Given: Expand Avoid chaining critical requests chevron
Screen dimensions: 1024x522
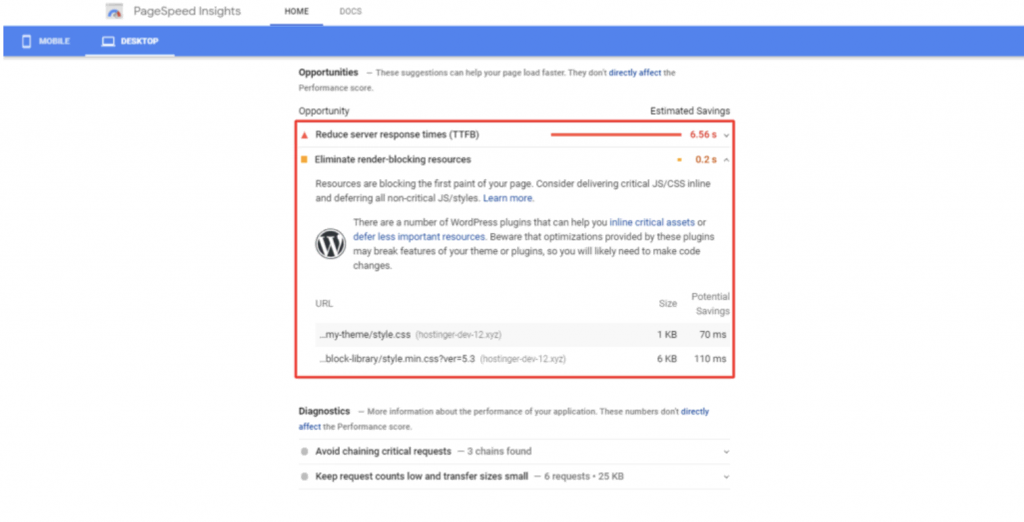Looking at the screenshot, I should 726,451.
